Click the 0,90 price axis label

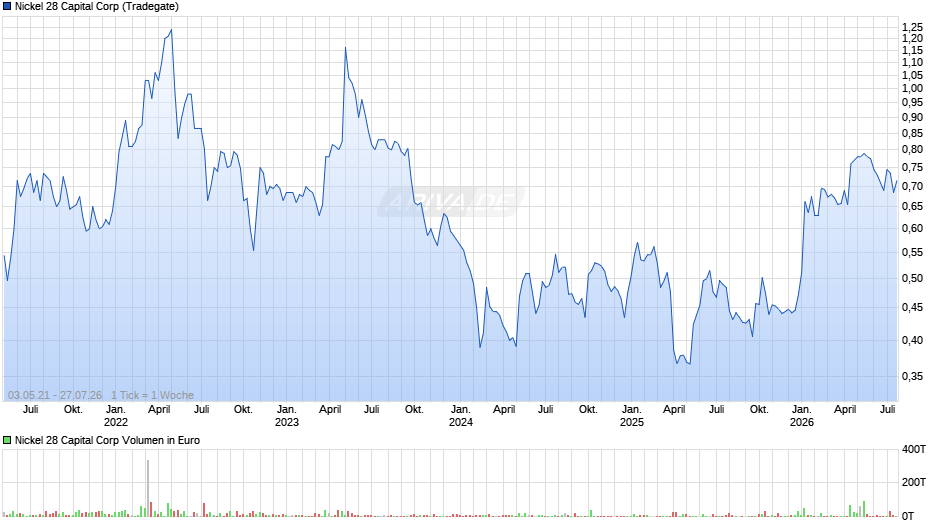pos(912,118)
